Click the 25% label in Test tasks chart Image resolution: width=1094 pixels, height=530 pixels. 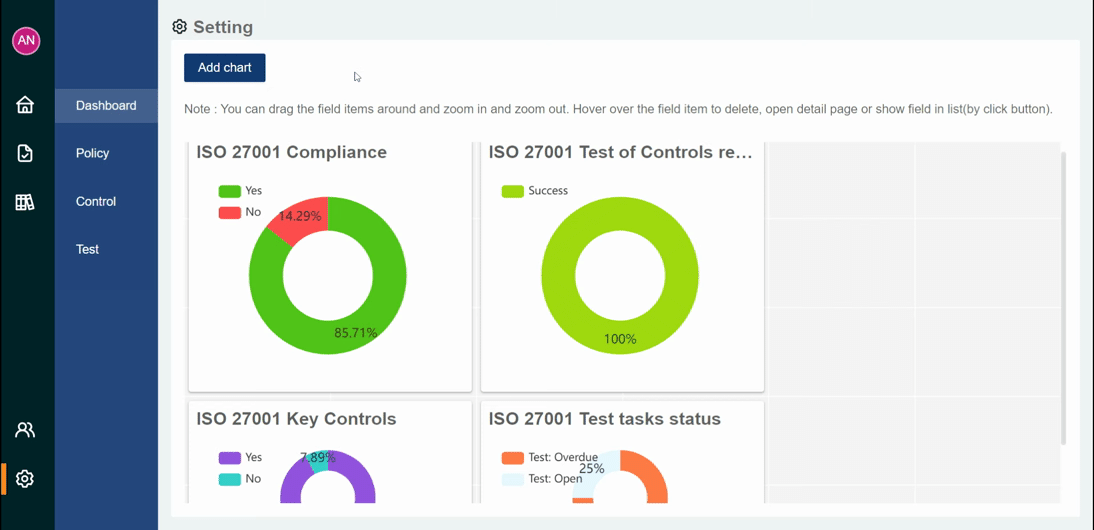[x=592, y=469]
